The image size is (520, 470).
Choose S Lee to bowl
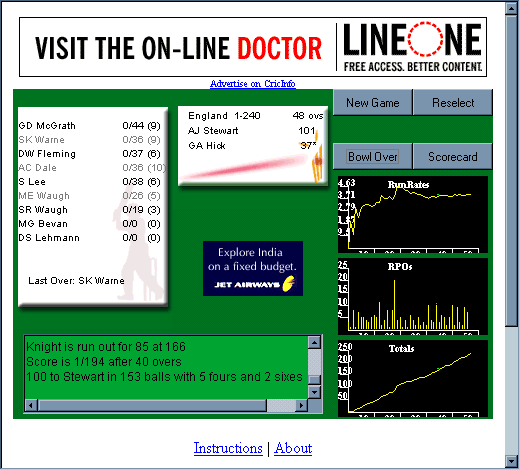90,182
